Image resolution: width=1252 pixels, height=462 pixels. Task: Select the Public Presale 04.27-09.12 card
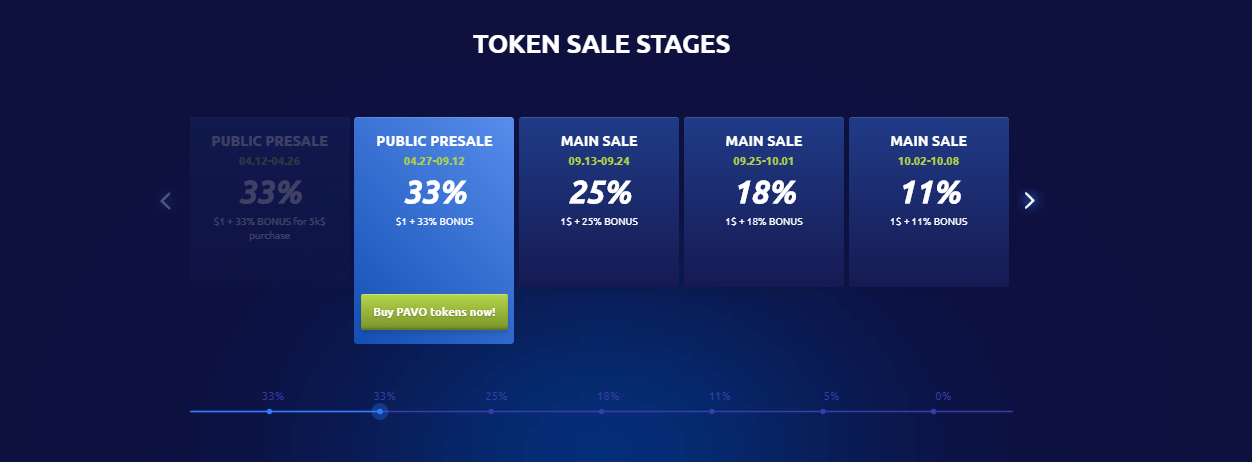[x=434, y=200]
